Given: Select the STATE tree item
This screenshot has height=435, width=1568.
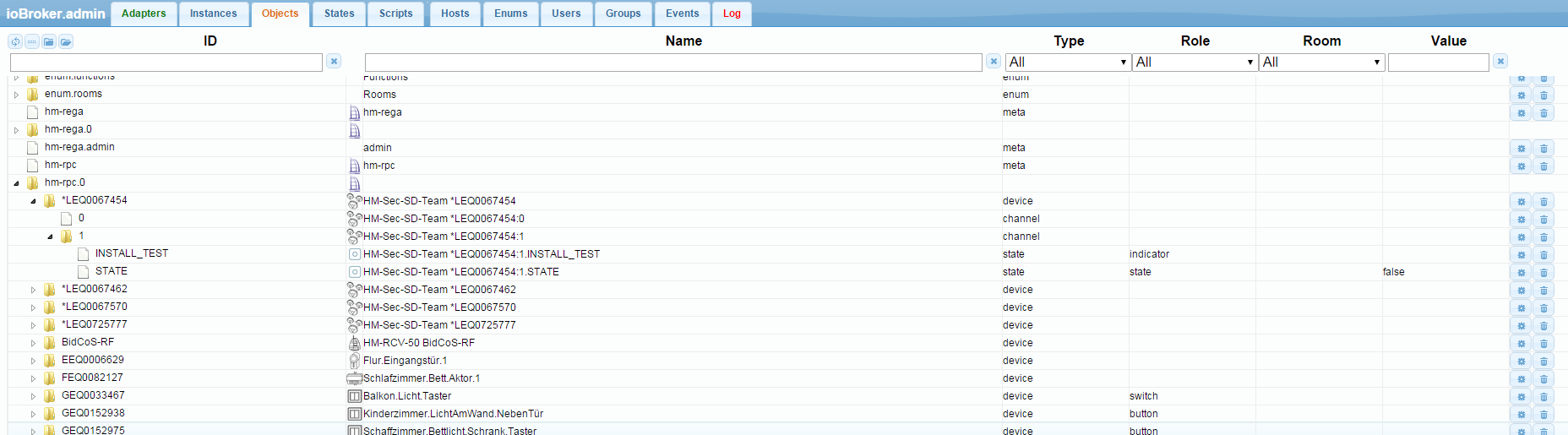Looking at the screenshot, I should pyautogui.click(x=112, y=271).
